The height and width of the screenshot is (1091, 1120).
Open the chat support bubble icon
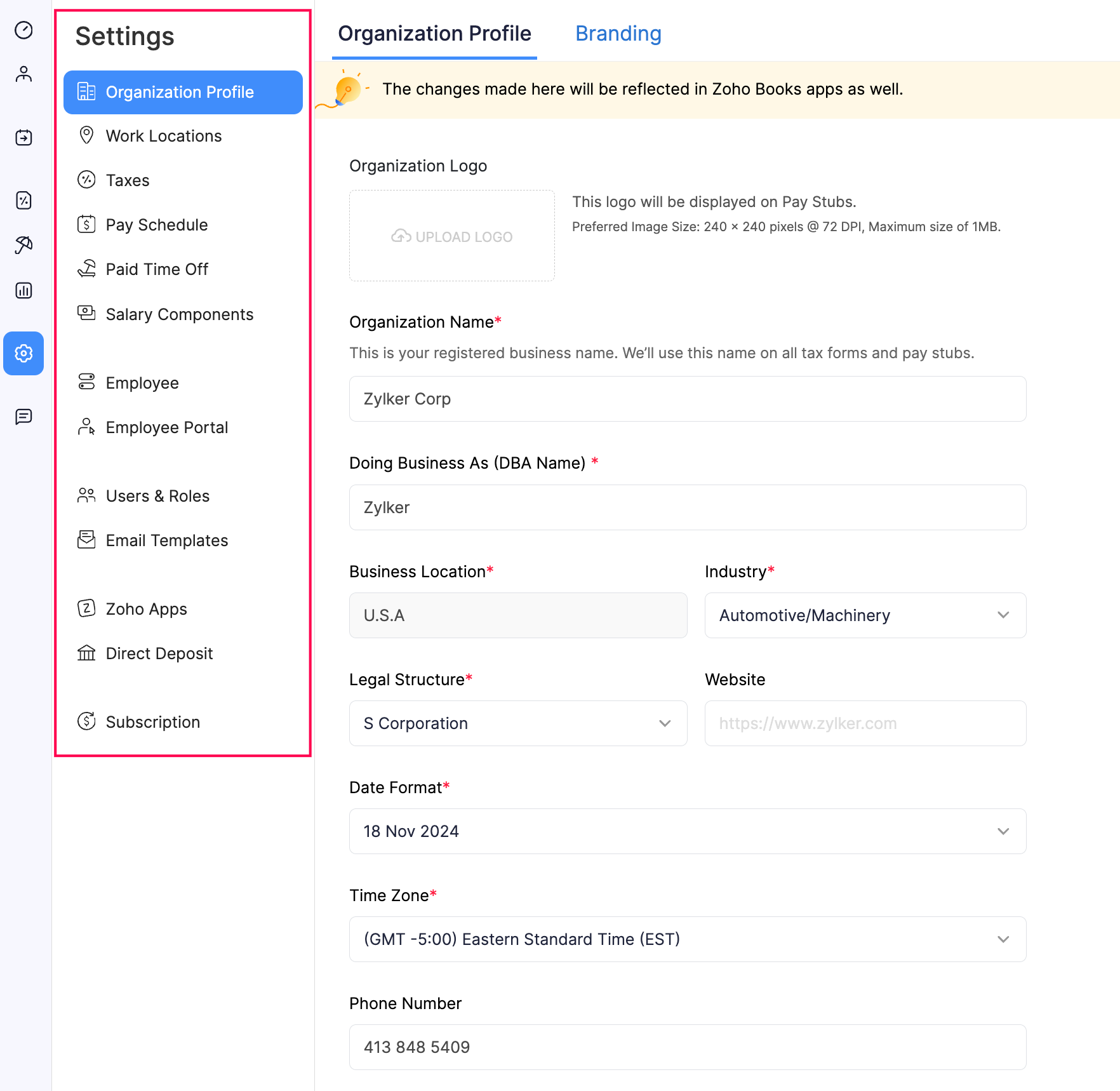coord(23,417)
